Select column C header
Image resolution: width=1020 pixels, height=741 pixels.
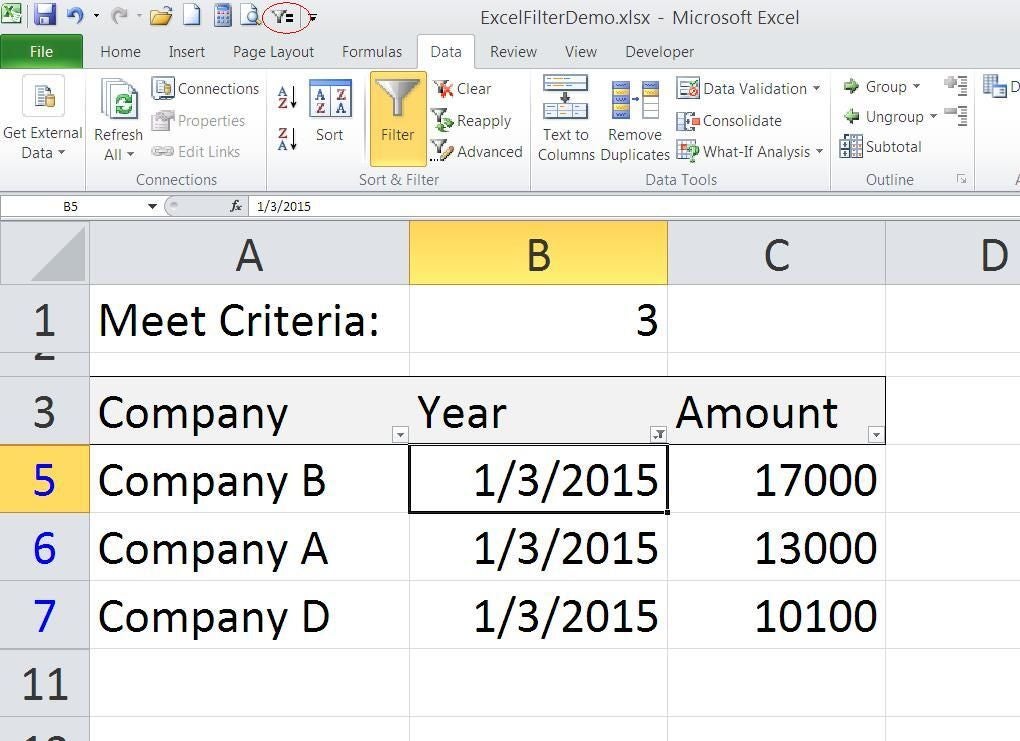776,255
